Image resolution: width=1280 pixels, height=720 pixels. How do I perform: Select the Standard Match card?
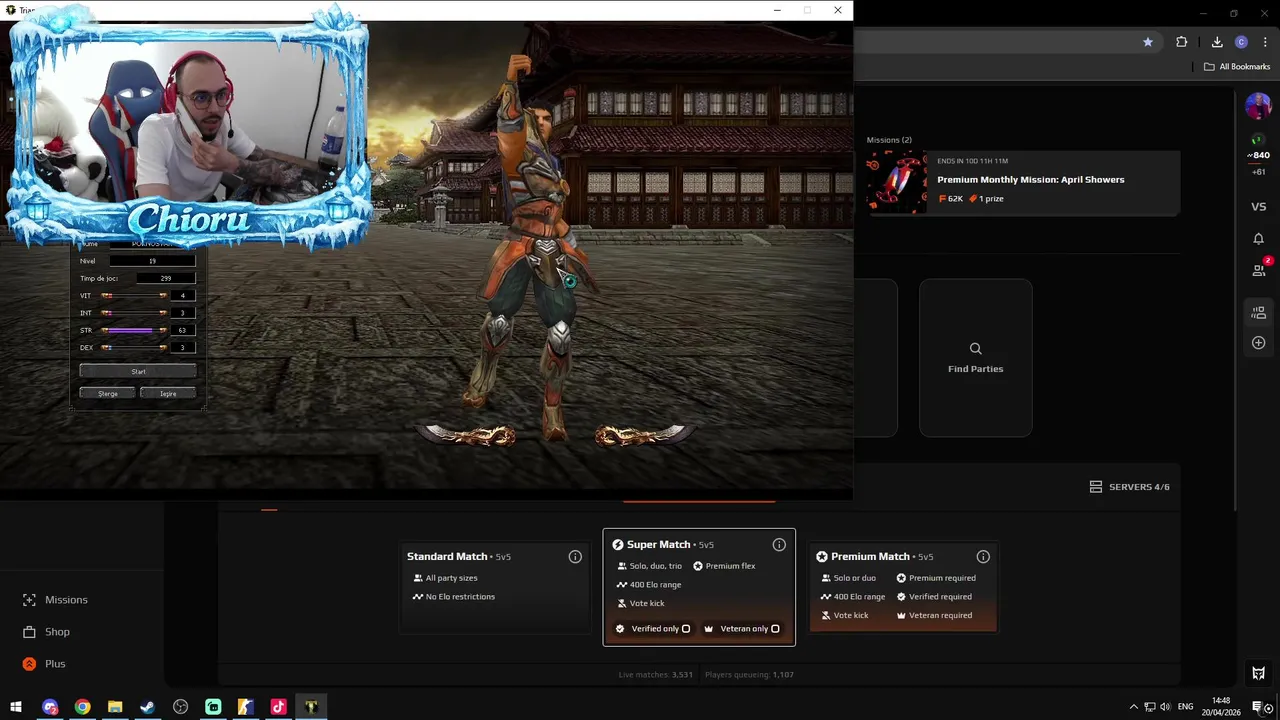pos(496,590)
